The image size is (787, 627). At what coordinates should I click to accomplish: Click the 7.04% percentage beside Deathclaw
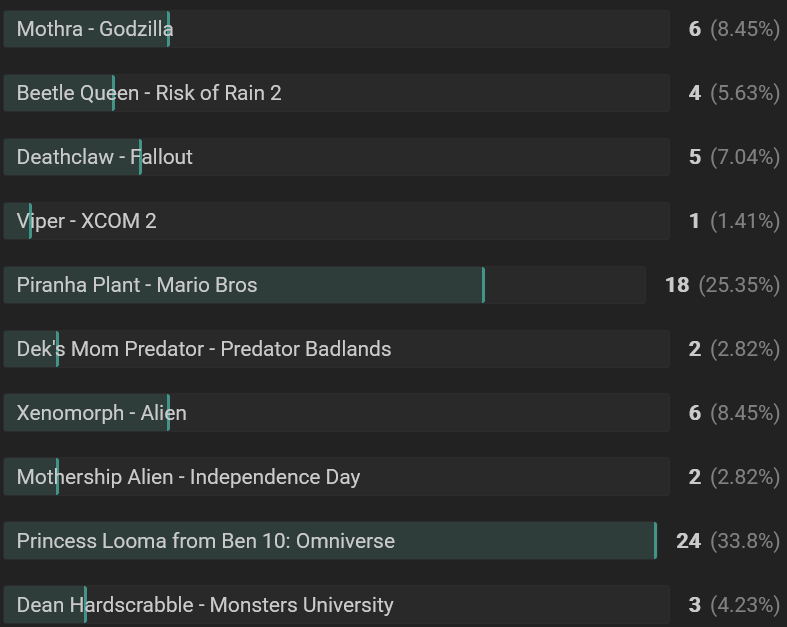[x=745, y=157]
